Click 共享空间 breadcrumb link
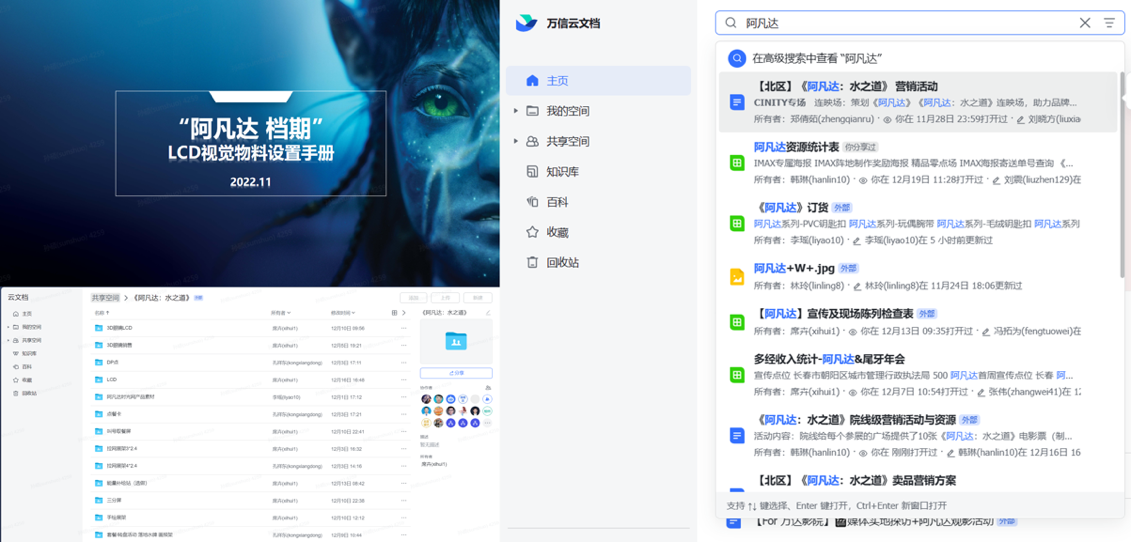The height and width of the screenshot is (542, 1131). [105, 297]
